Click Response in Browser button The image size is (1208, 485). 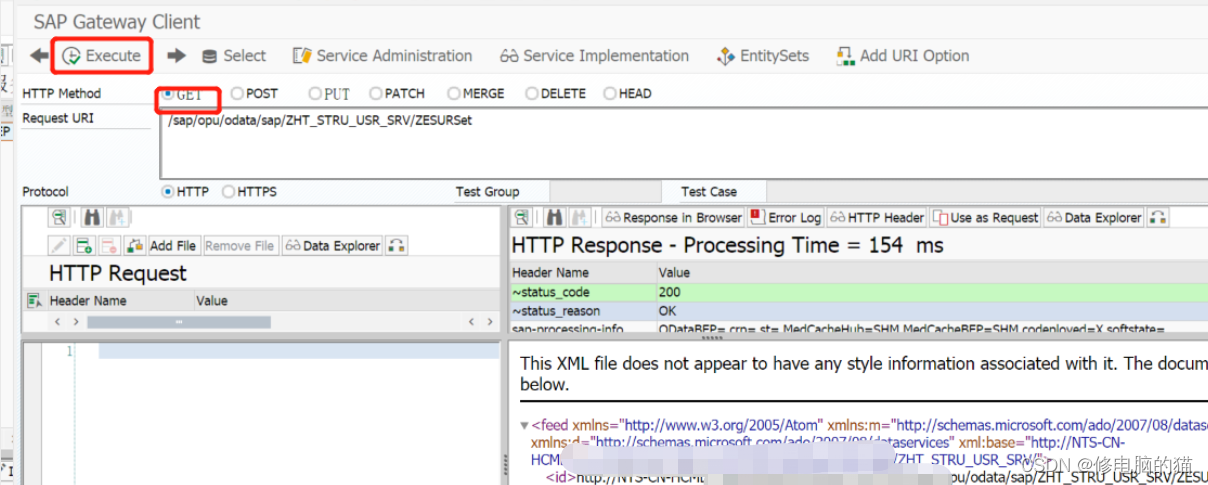click(673, 218)
